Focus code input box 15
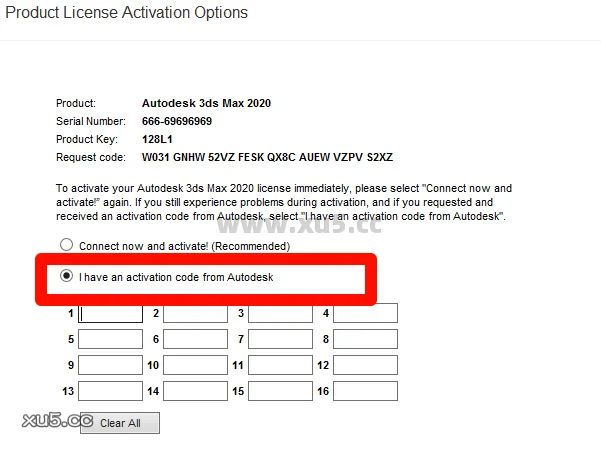Viewport: 601px width, 450px height. [280, 392]
